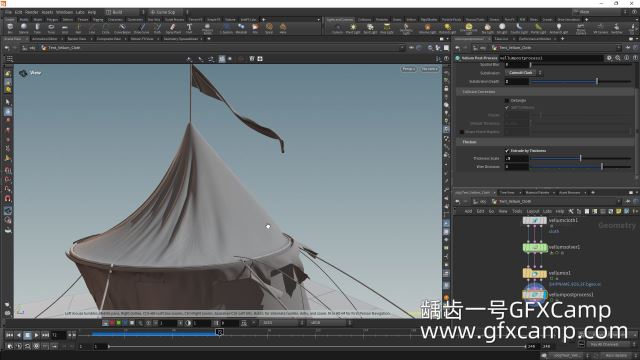Open the No cam camera menu
Viewport: 640px width, 360px height.
[x=429, y=69]
